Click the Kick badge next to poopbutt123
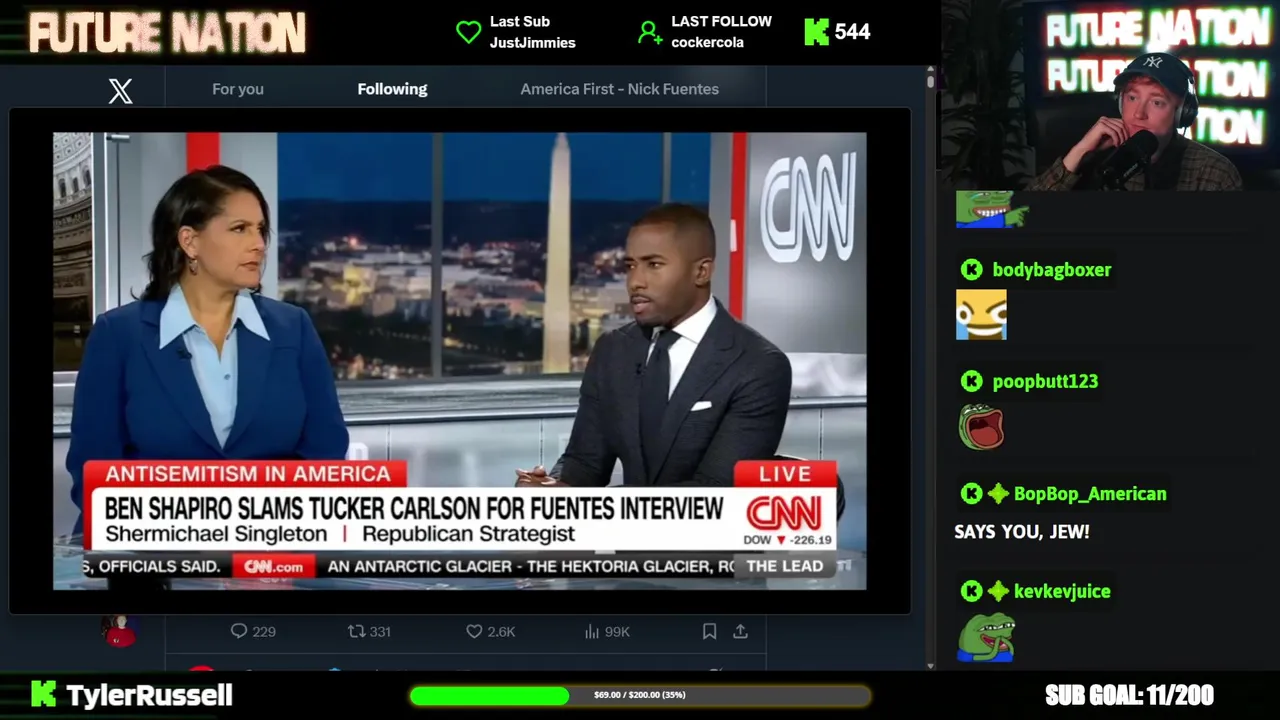 (x=971, y=381)
